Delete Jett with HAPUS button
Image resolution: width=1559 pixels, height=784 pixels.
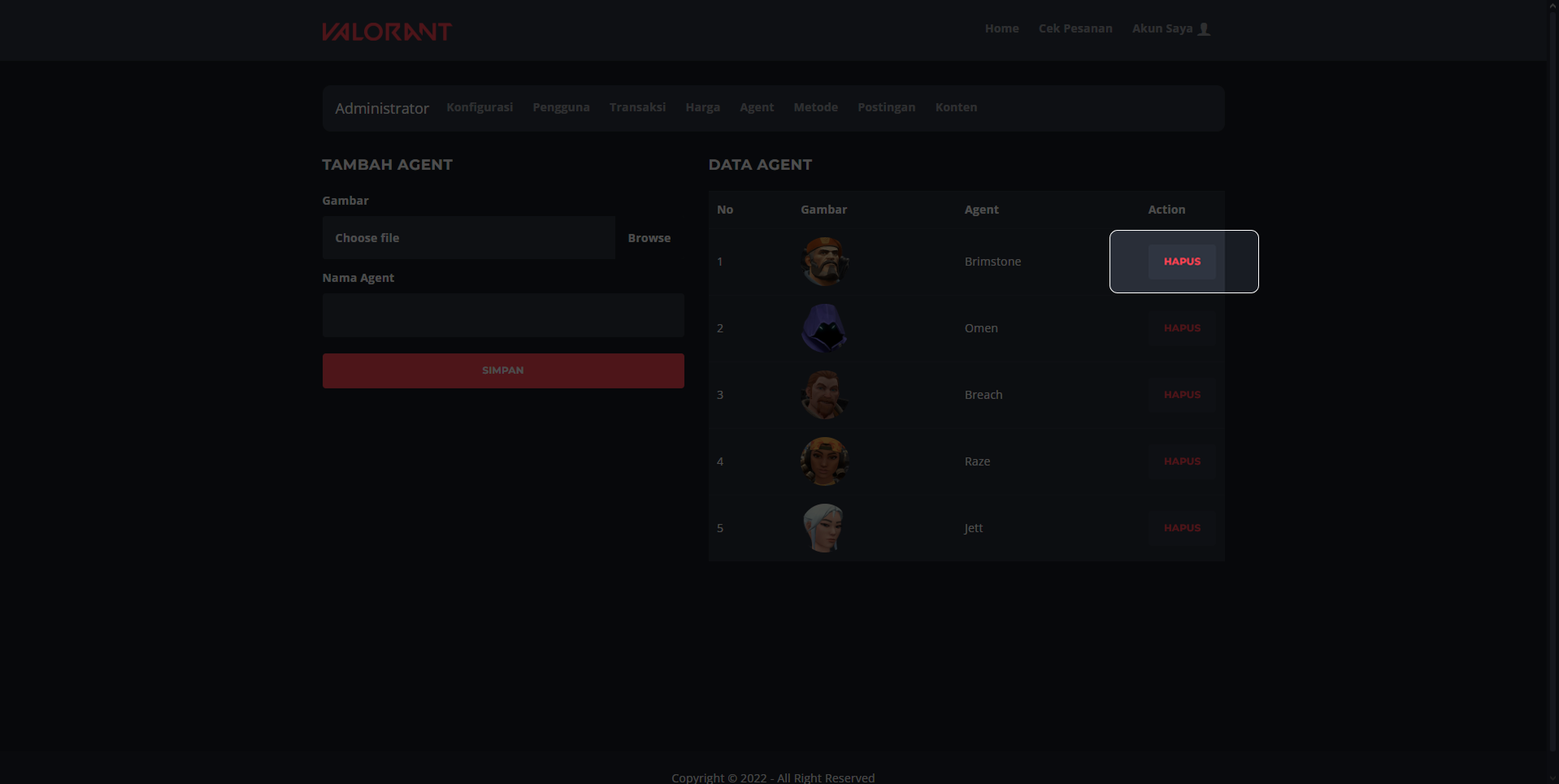1182,528
